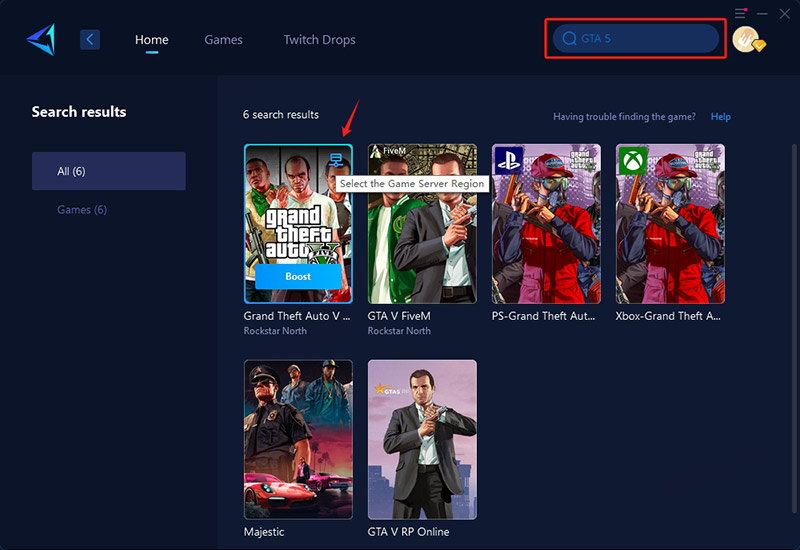800x550 pixels.
Task: Switch to the Games tab
Action: coord(223,40)
